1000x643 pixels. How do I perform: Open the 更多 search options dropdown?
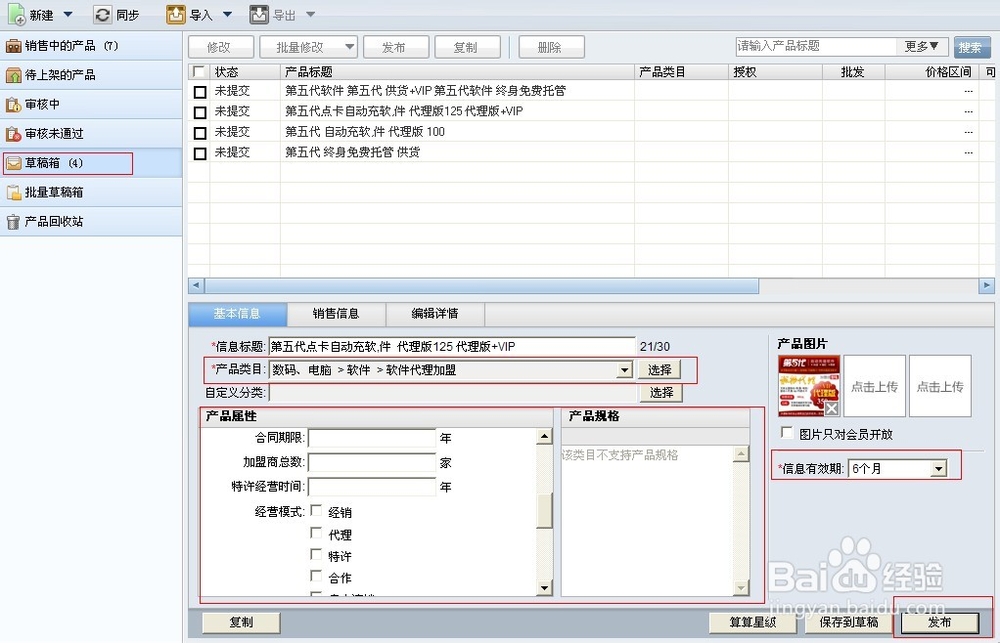922,47
